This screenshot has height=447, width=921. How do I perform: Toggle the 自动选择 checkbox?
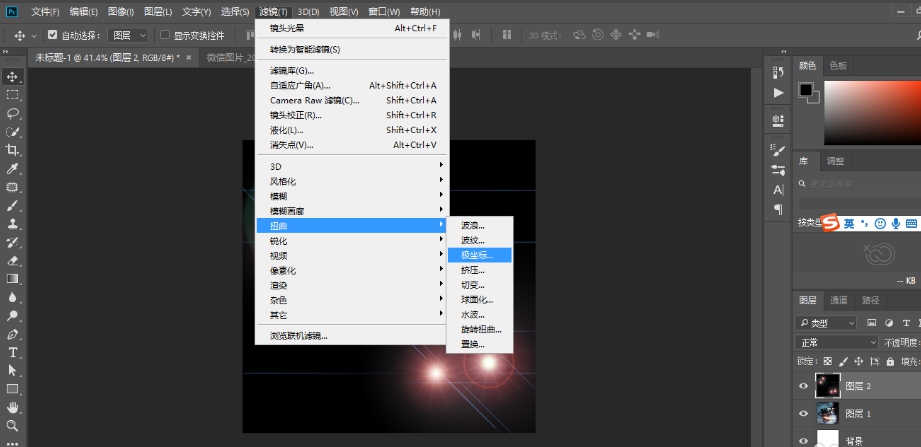point(53,35)
